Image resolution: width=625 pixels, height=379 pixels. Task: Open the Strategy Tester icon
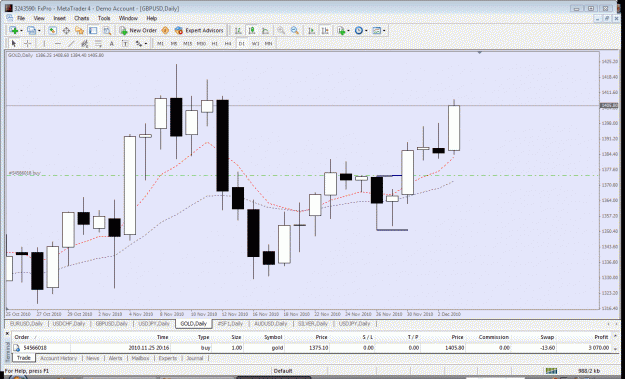[x=106, y=30]
